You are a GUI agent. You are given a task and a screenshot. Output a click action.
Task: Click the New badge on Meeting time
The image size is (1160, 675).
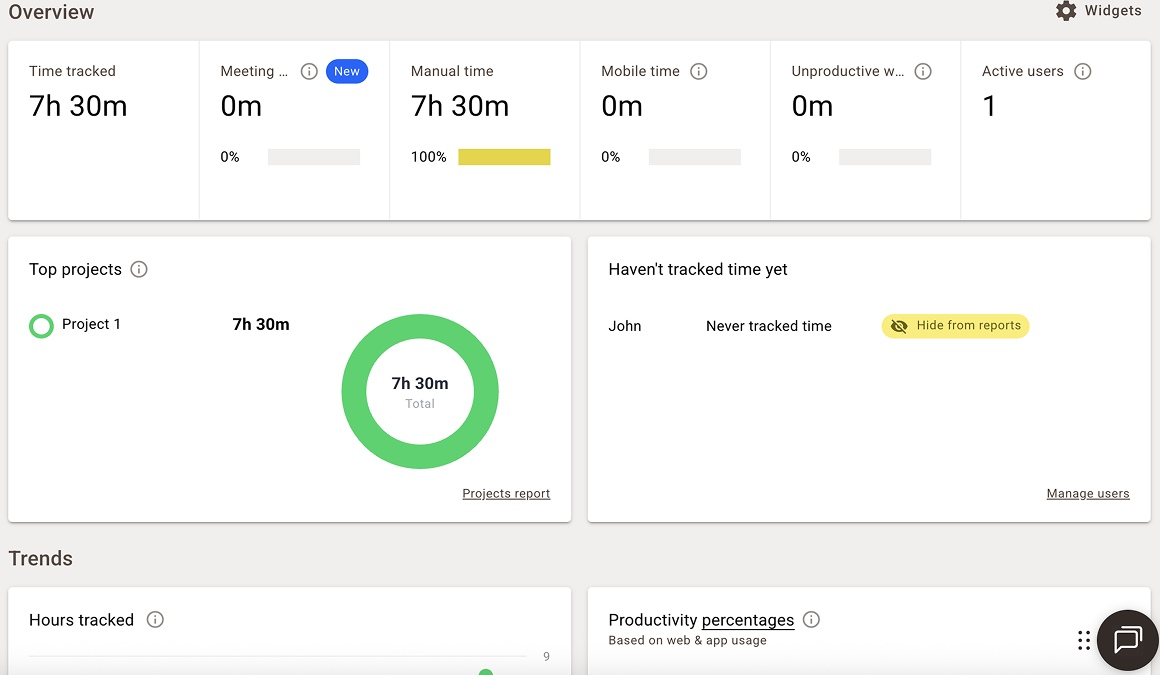[347, 71]
